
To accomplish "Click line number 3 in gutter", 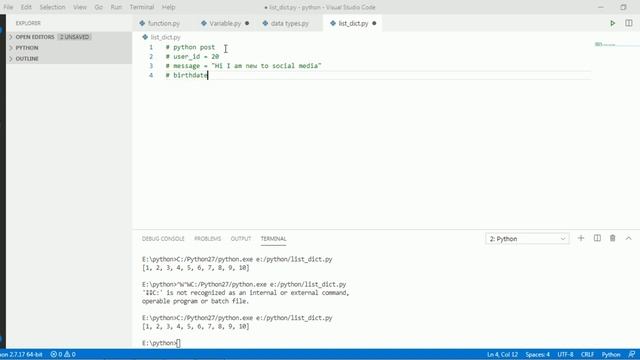I will (x=151, y=66).
